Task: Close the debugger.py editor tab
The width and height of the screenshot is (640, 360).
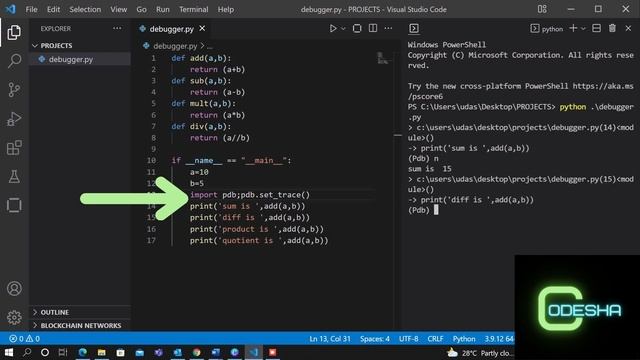Action: (202, 29)
